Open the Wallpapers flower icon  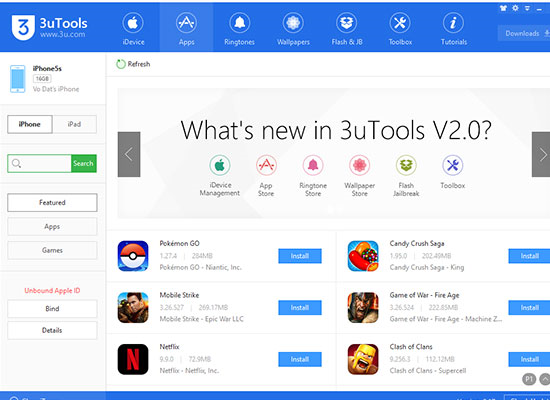pos(293,23)
